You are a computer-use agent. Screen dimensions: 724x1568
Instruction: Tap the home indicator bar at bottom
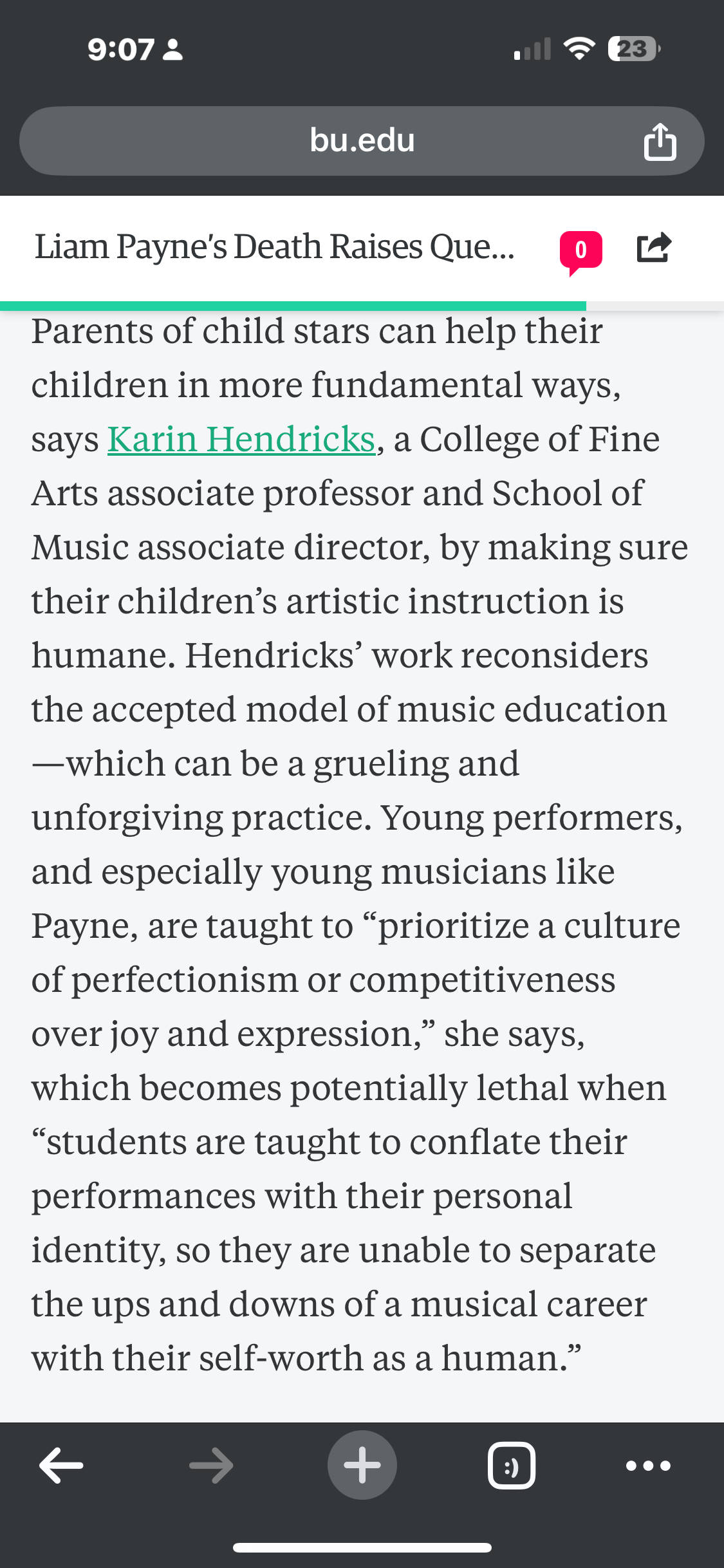(x=362, y=1547)
